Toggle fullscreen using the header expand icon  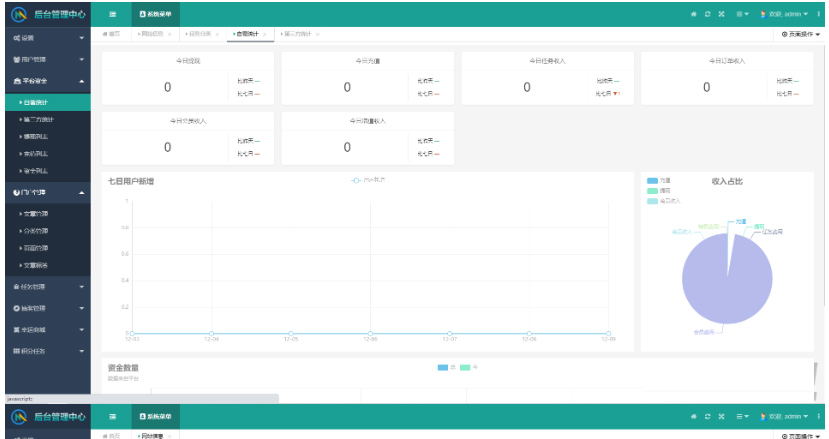722,14
